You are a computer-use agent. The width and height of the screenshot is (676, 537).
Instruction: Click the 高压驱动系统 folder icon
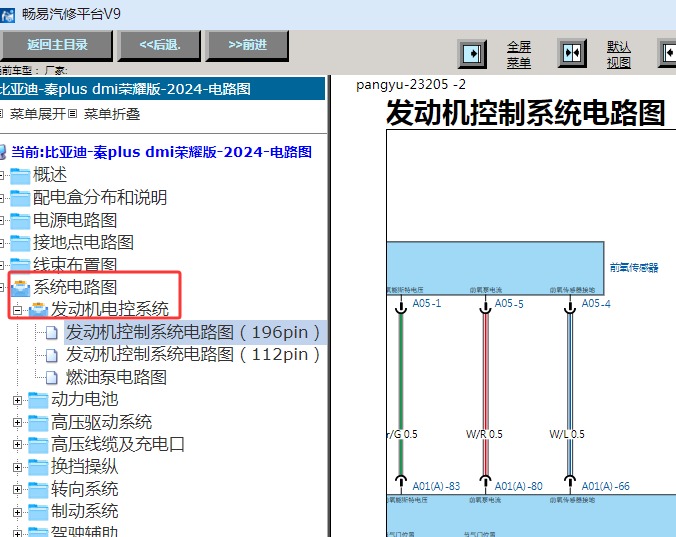(x=38, y=423)
